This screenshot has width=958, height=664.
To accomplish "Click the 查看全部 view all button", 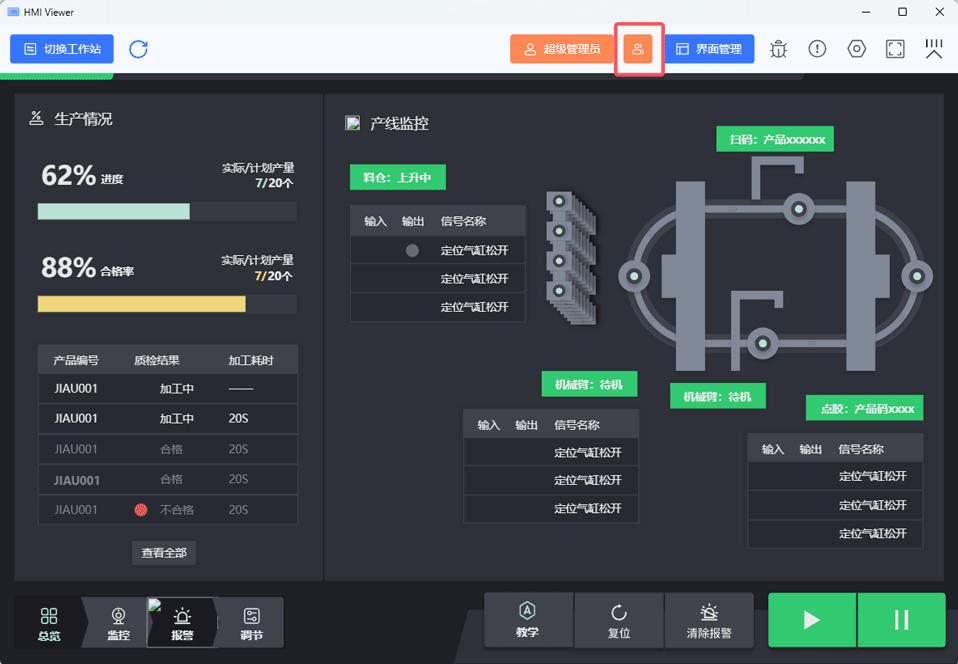I will [x=164, y=553].
